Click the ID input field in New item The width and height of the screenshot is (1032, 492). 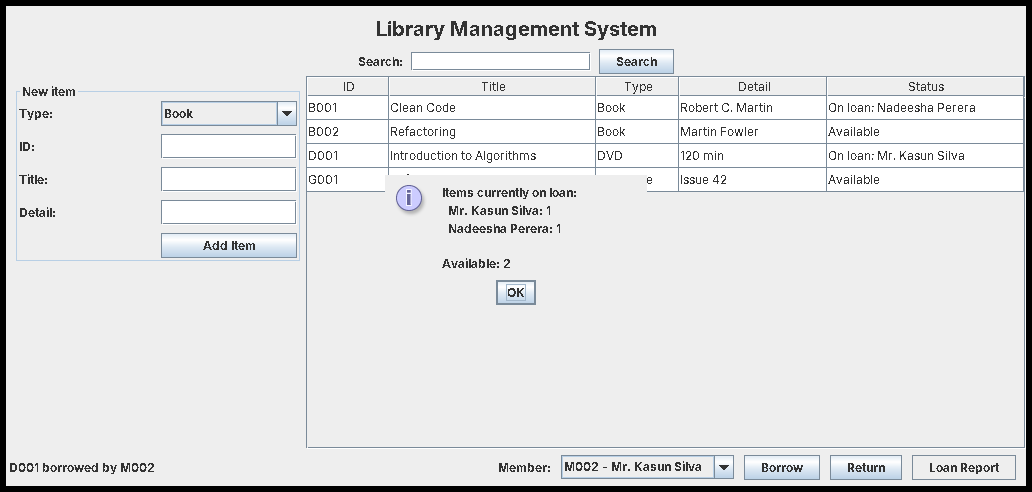coord(228,146)
